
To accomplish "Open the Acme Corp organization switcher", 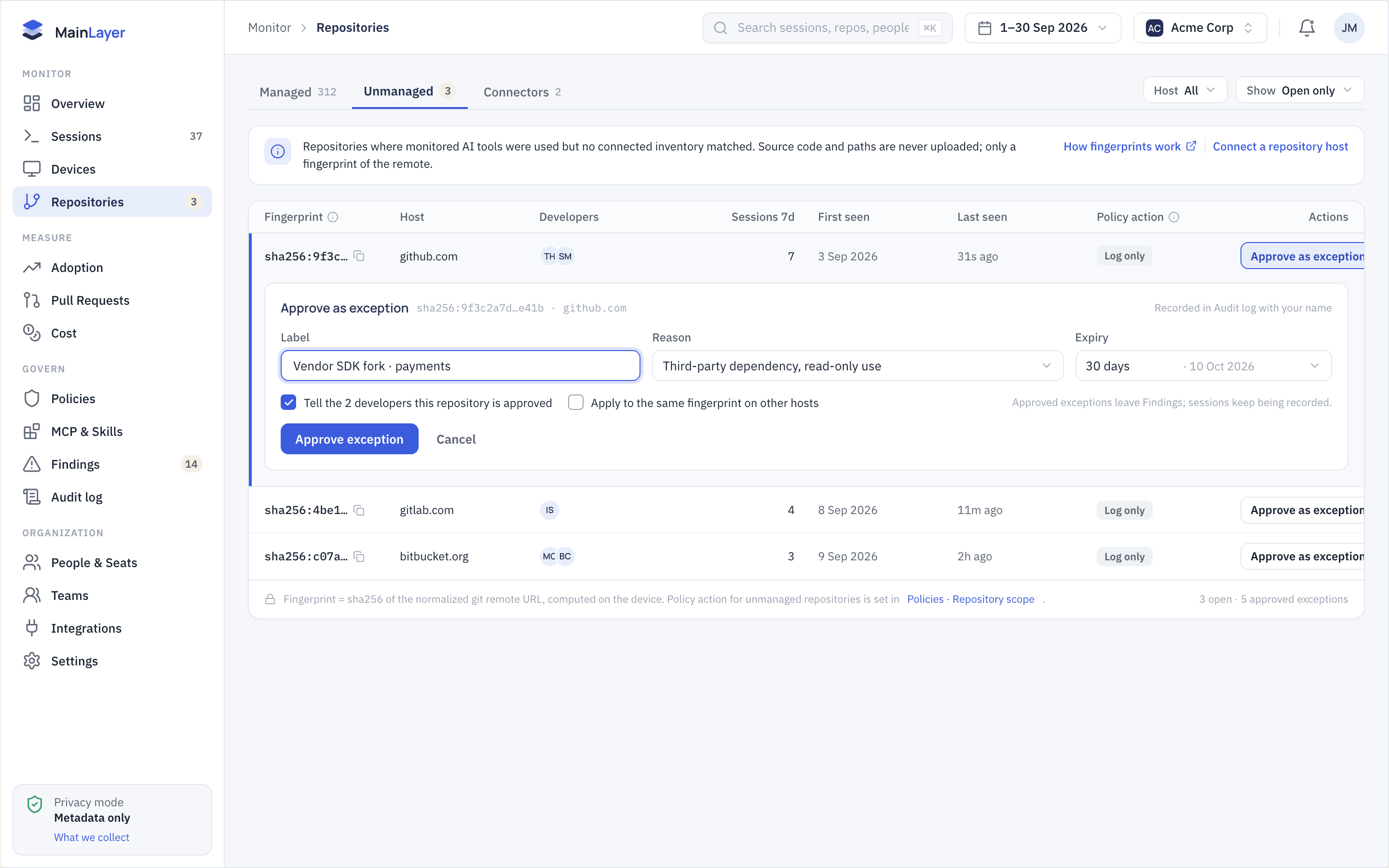I will click(x=1200, y=27).
